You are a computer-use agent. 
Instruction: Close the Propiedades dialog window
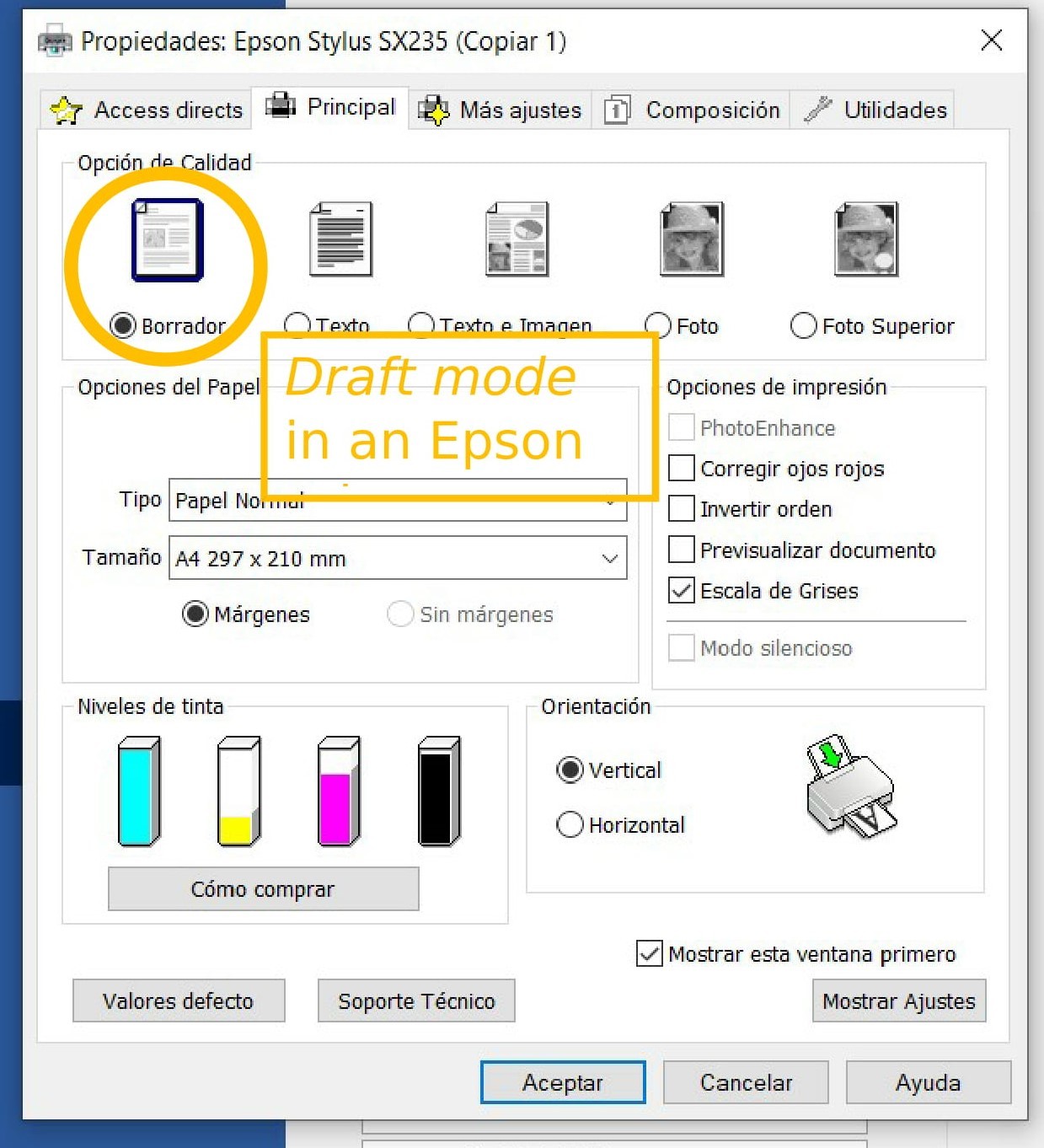tap(992, 40)
